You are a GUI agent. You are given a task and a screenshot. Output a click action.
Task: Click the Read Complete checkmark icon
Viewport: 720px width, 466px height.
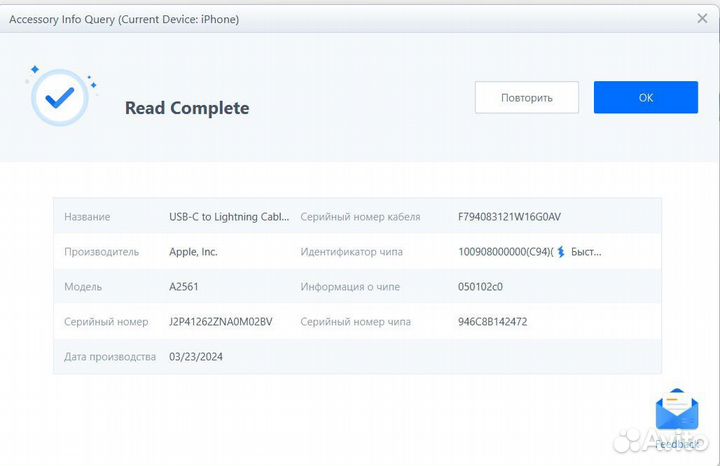coord(60,97)
